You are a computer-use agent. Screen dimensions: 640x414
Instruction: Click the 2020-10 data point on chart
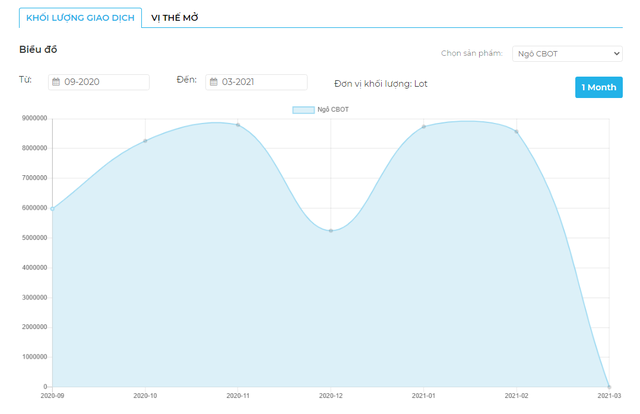pyautogui.click(x=145, y=141)
